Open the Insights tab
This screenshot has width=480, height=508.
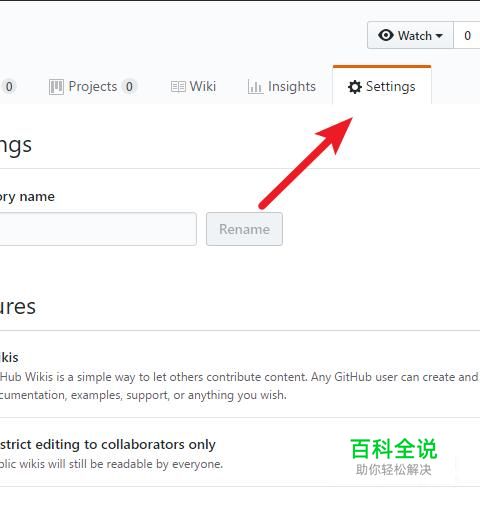click(282, 87)
